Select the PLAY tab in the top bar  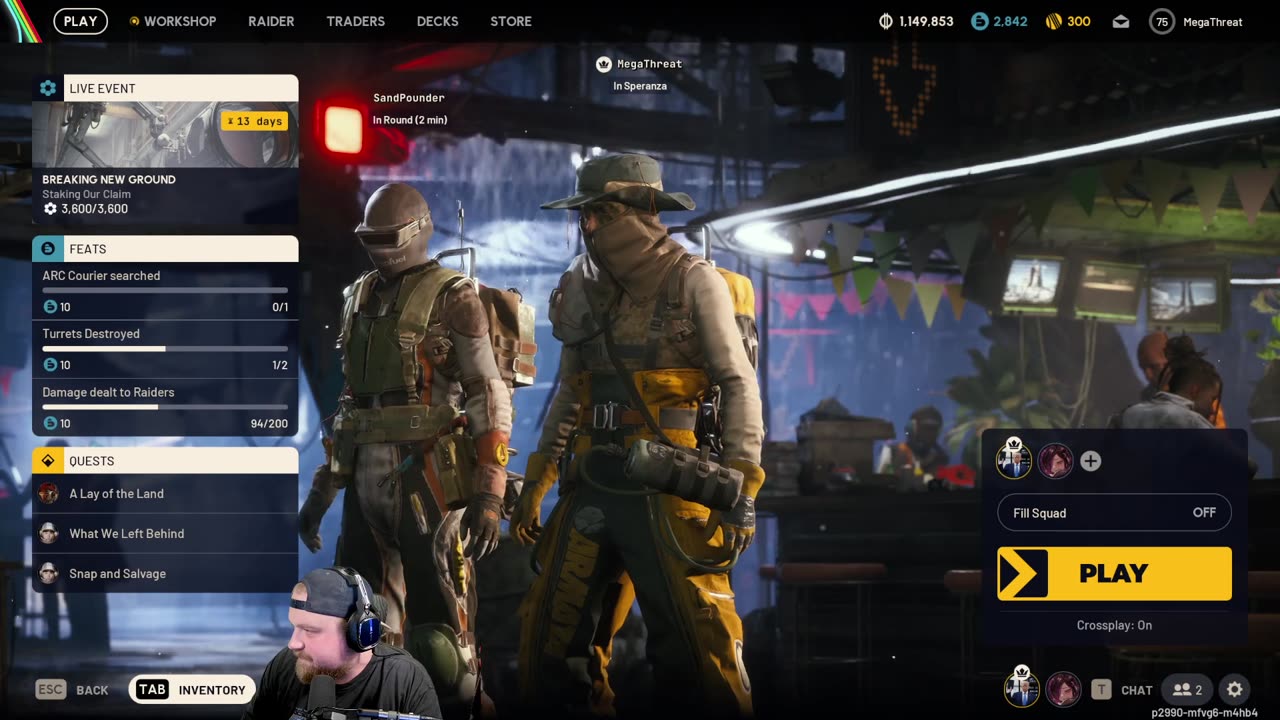80,21
